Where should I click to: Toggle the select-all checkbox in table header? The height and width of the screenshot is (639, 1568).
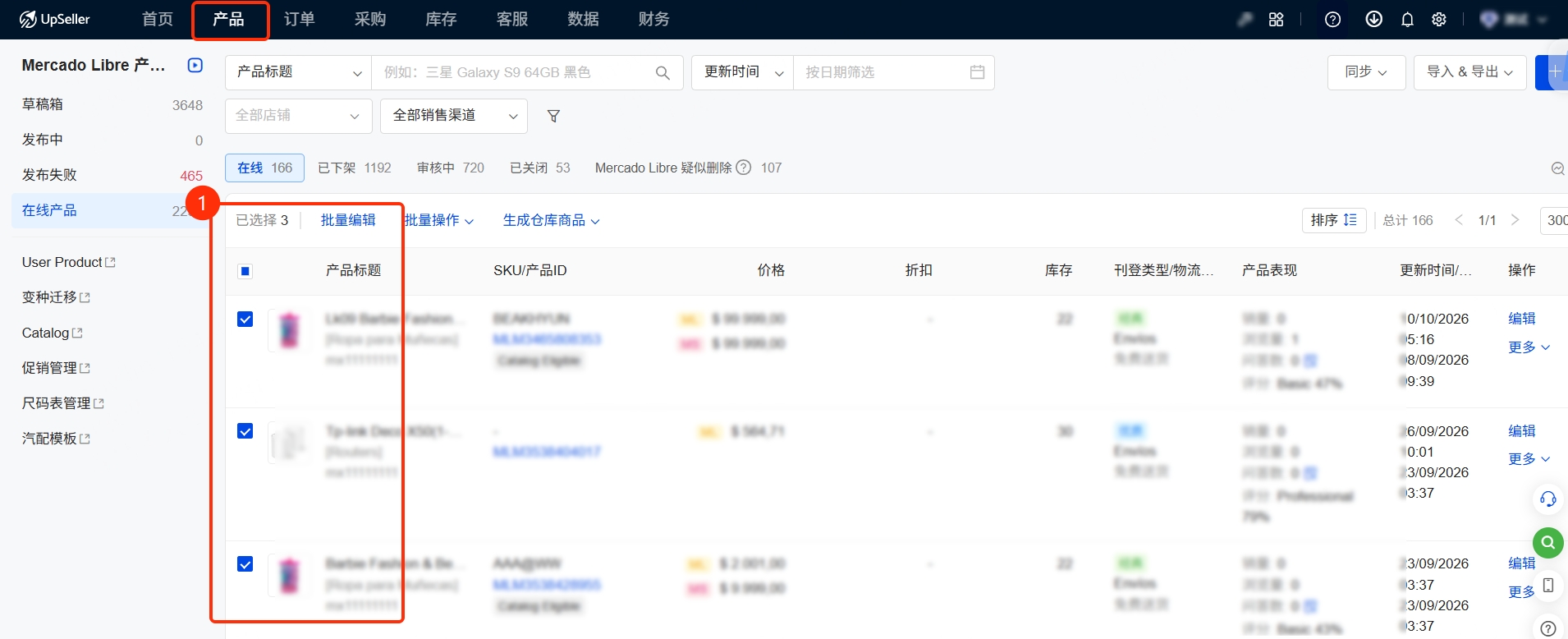(x=245, y=271)
